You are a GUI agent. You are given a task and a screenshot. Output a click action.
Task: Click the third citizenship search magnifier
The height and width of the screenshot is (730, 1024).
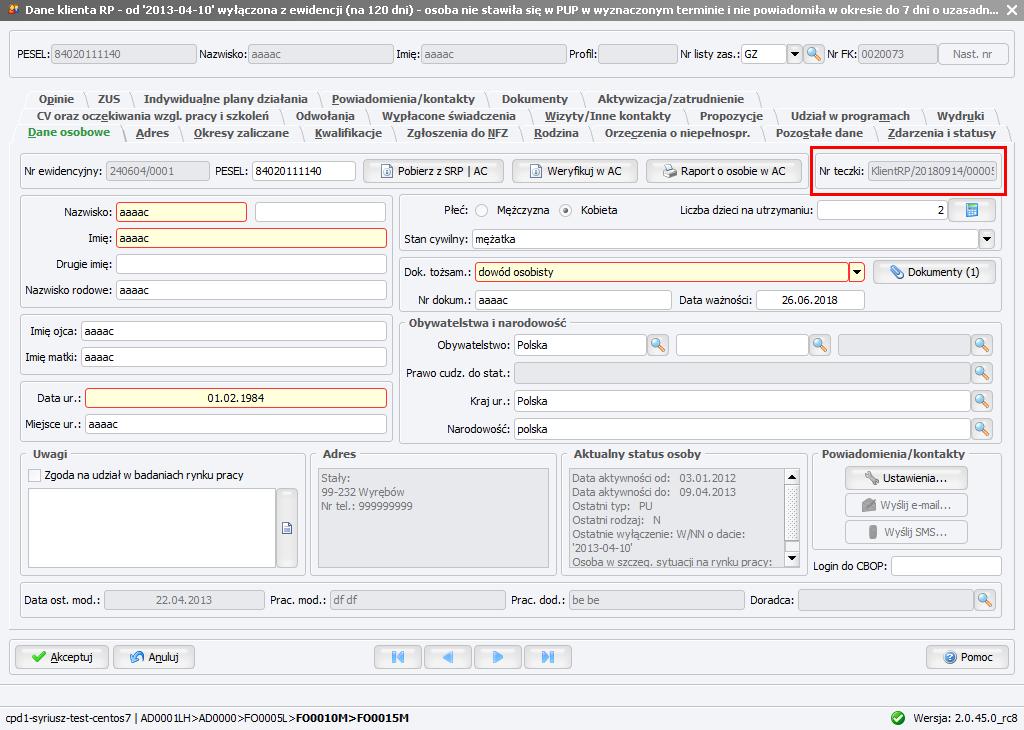click(x=982, y=345)
